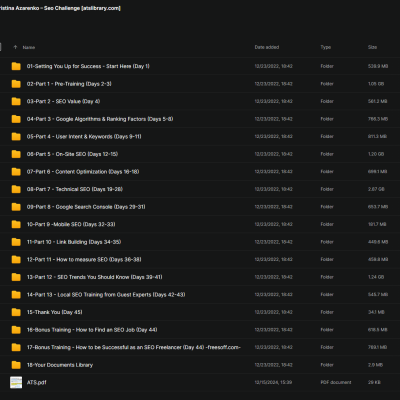Click 'PDF document' type of ATS.pdf
400x400 pixels.
coord(336,382)
